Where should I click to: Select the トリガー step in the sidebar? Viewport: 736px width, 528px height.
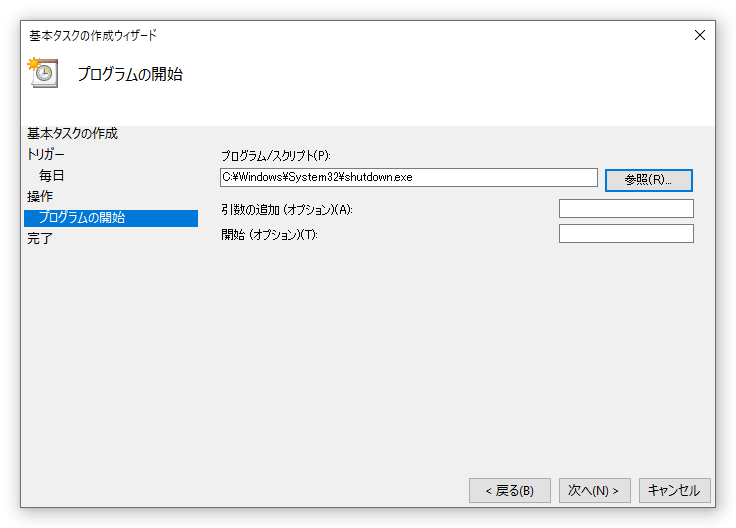pos(46,154)
